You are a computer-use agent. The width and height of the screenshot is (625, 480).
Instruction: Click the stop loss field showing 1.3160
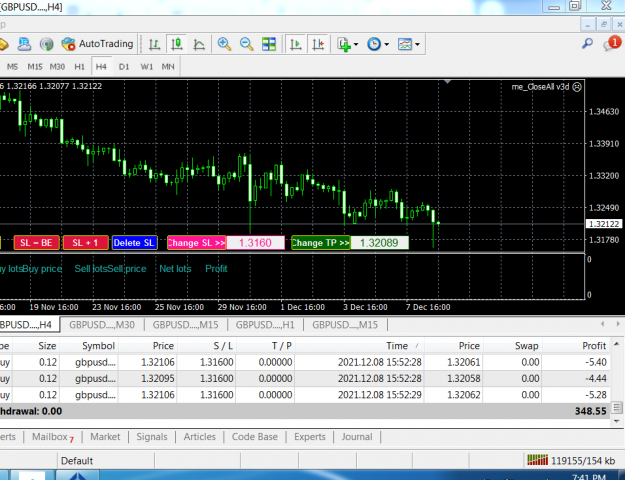[x=256, y=243]
